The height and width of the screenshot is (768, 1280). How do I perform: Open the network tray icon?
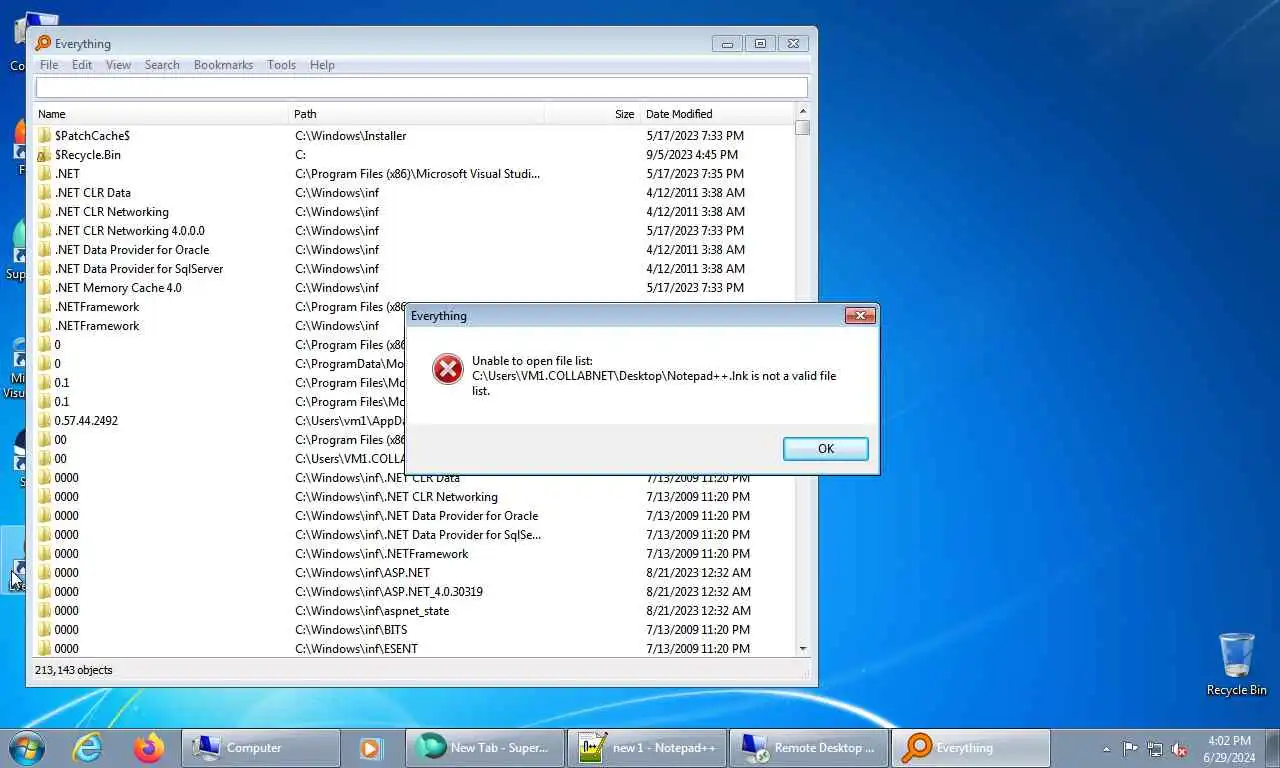coord(1155,748)
